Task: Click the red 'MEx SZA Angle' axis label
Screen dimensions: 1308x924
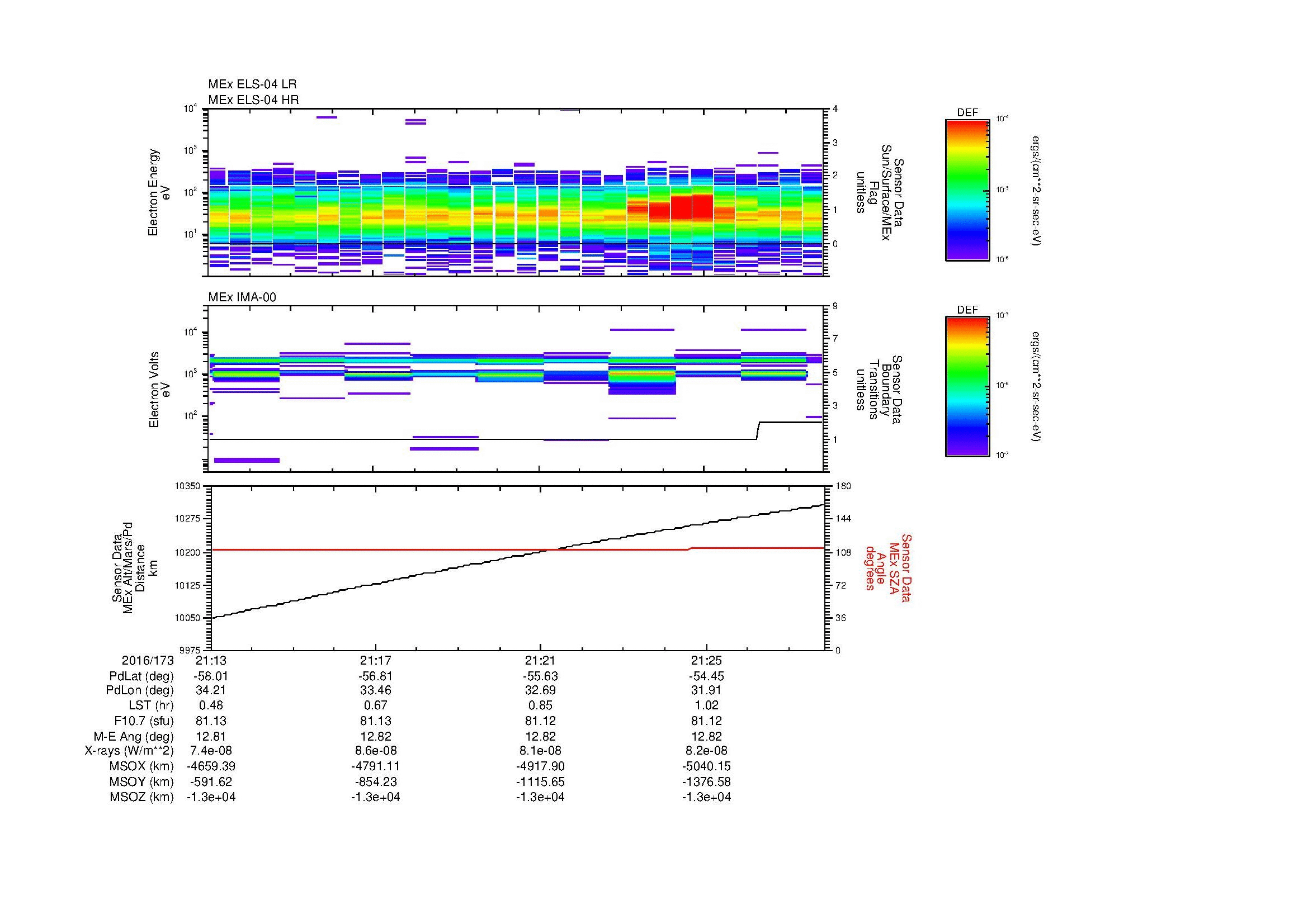Action: click(x=887, y=568)
